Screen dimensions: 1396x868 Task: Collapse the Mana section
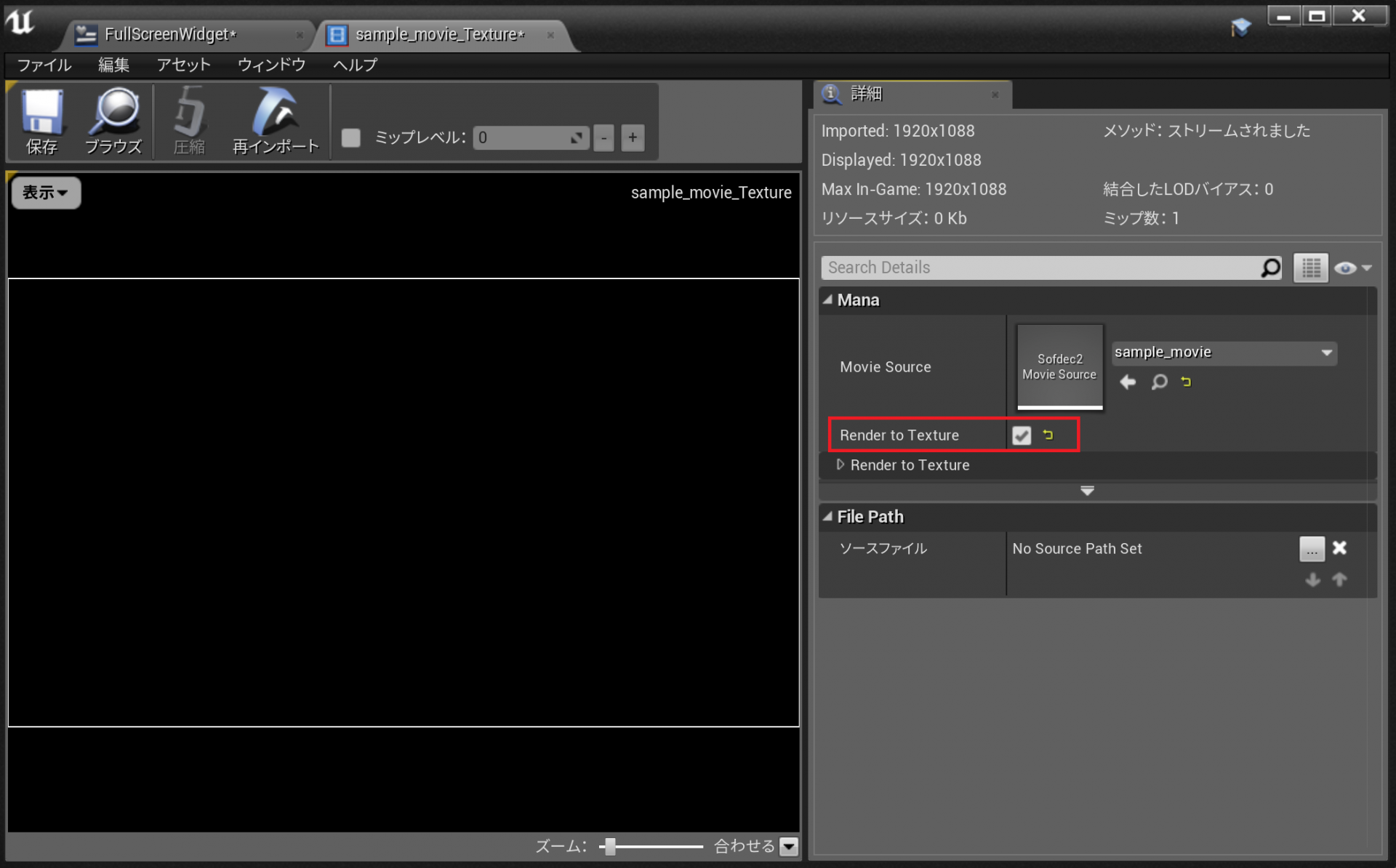827,300
